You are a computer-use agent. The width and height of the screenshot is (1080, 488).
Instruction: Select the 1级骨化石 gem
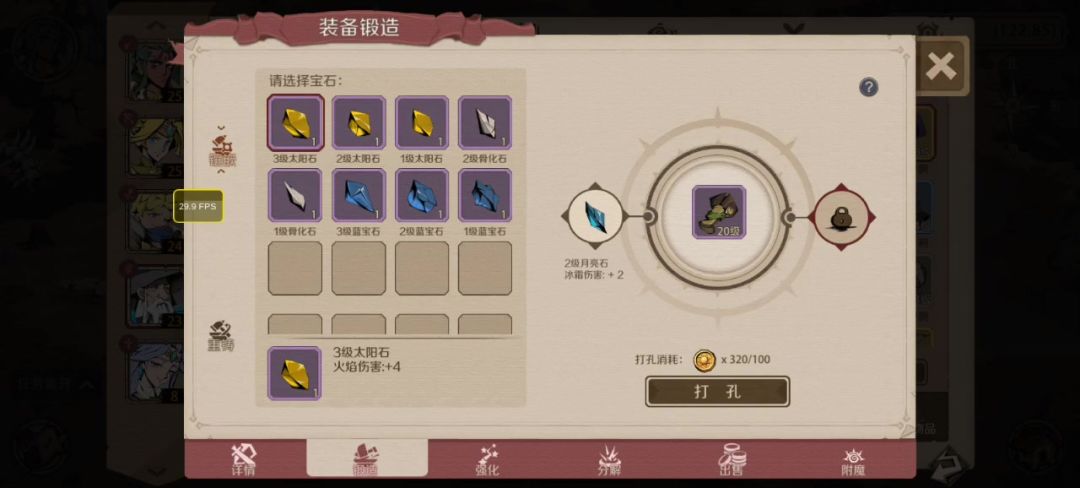point(295,195)
